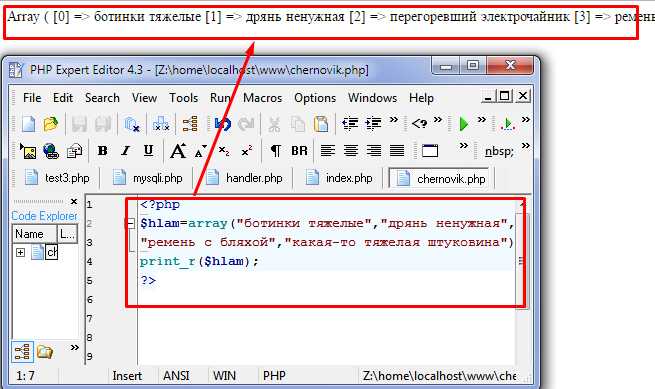Image resolution: width=655 pixels, height=389 pixels.
Task: Click the larger font A icon
Action: [x=178, y=151]
